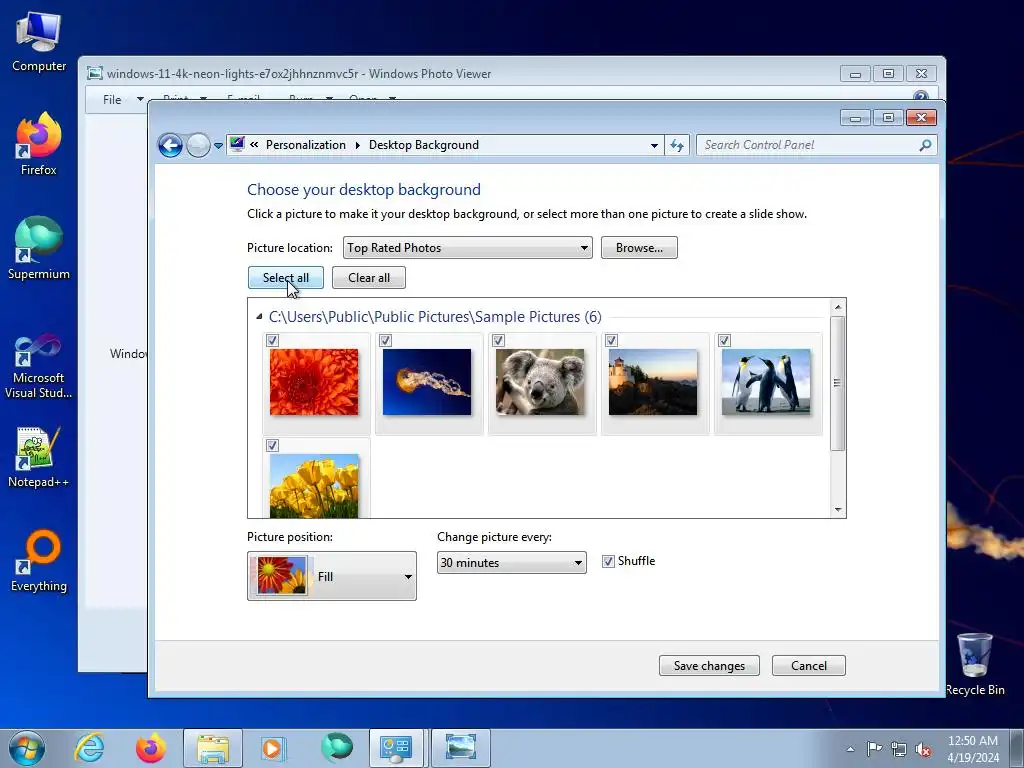Click the picture list scroll down arrow
Screen dimensions: 1024x768
pyautogui.click(x=838, y=510)
